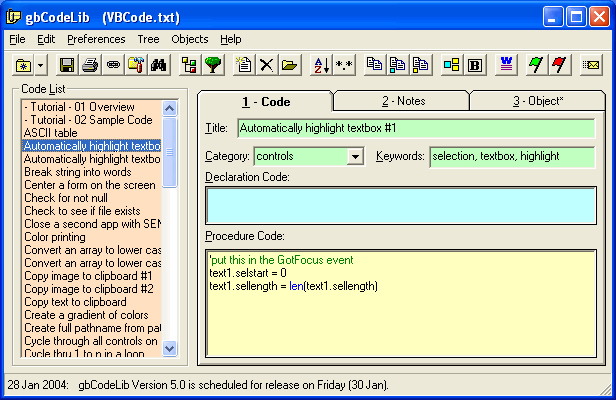Click the copy icon with yellow page
The height and width of the screenshot is (400, 616).
421,65
